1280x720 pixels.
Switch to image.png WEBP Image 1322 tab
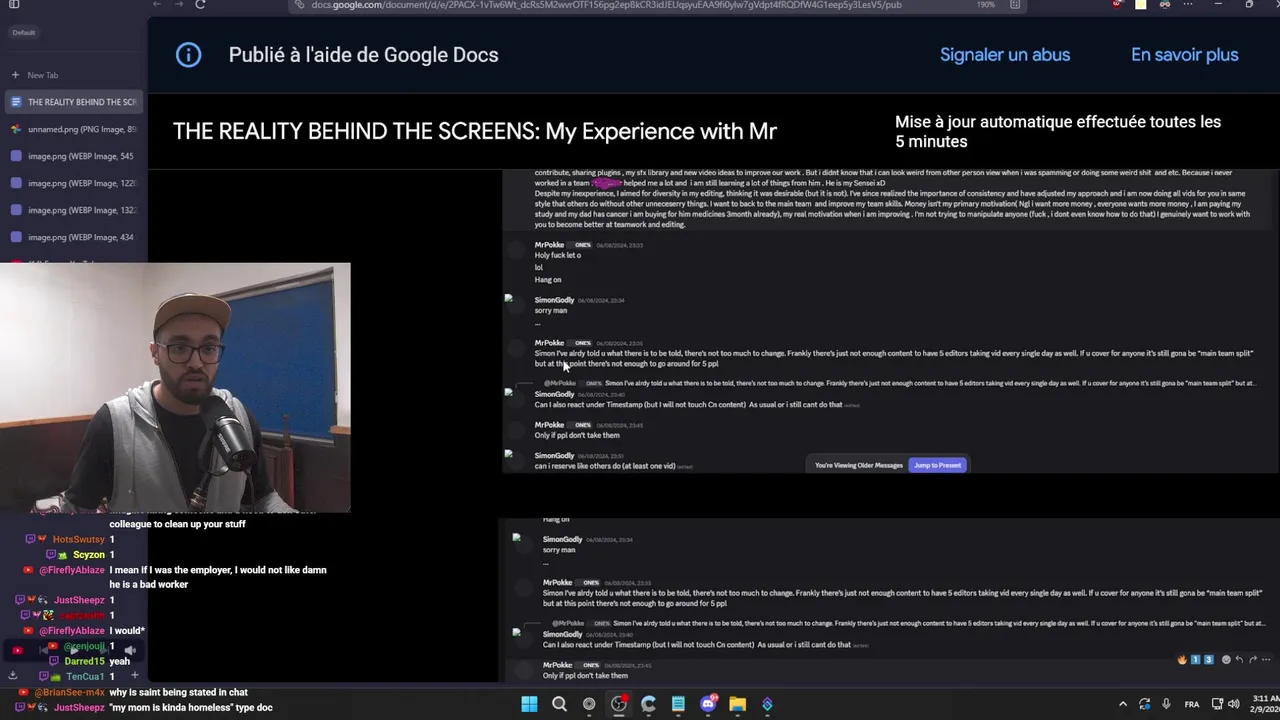point(72,210)
